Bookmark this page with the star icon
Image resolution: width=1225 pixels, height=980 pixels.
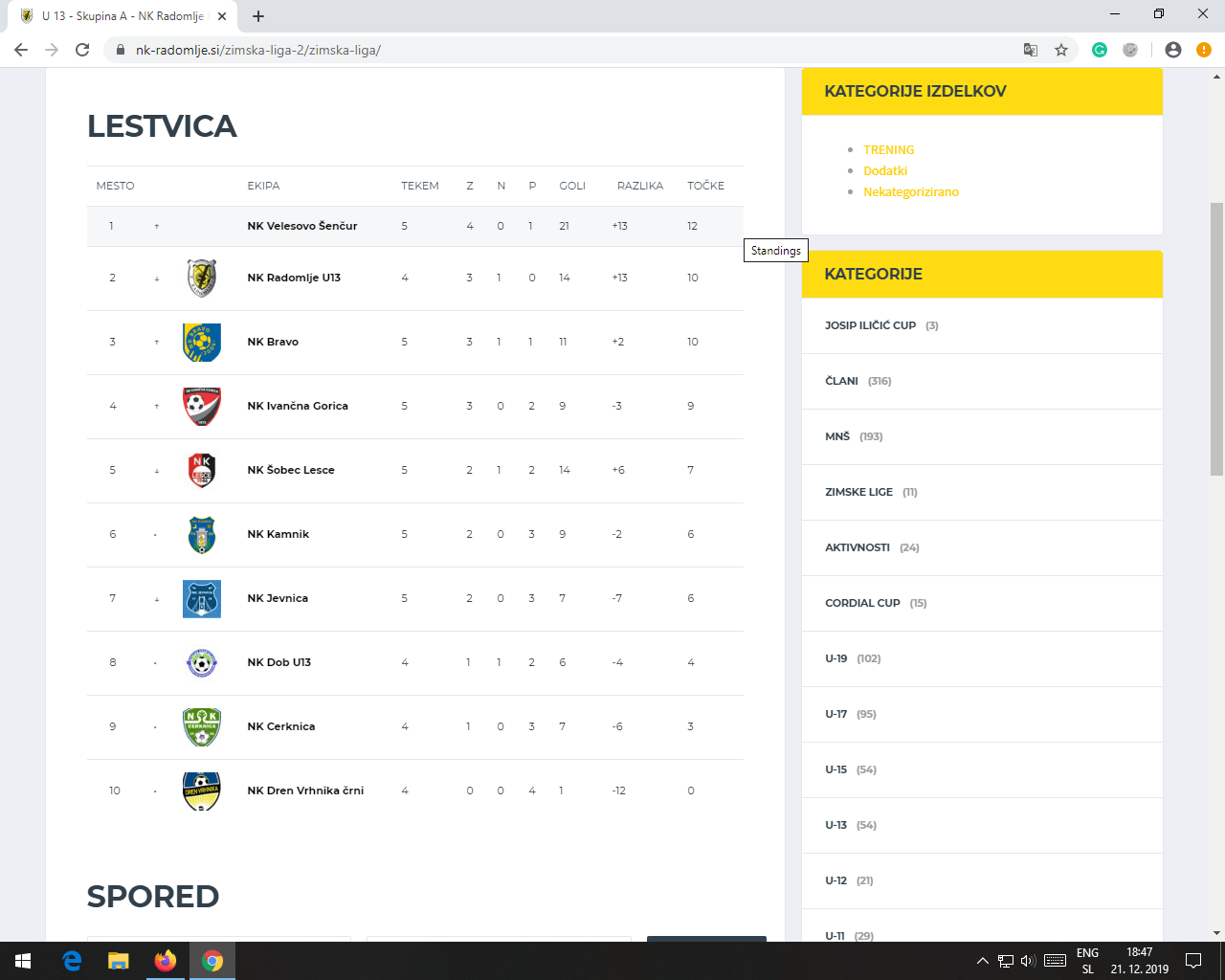pos(1061,50)
